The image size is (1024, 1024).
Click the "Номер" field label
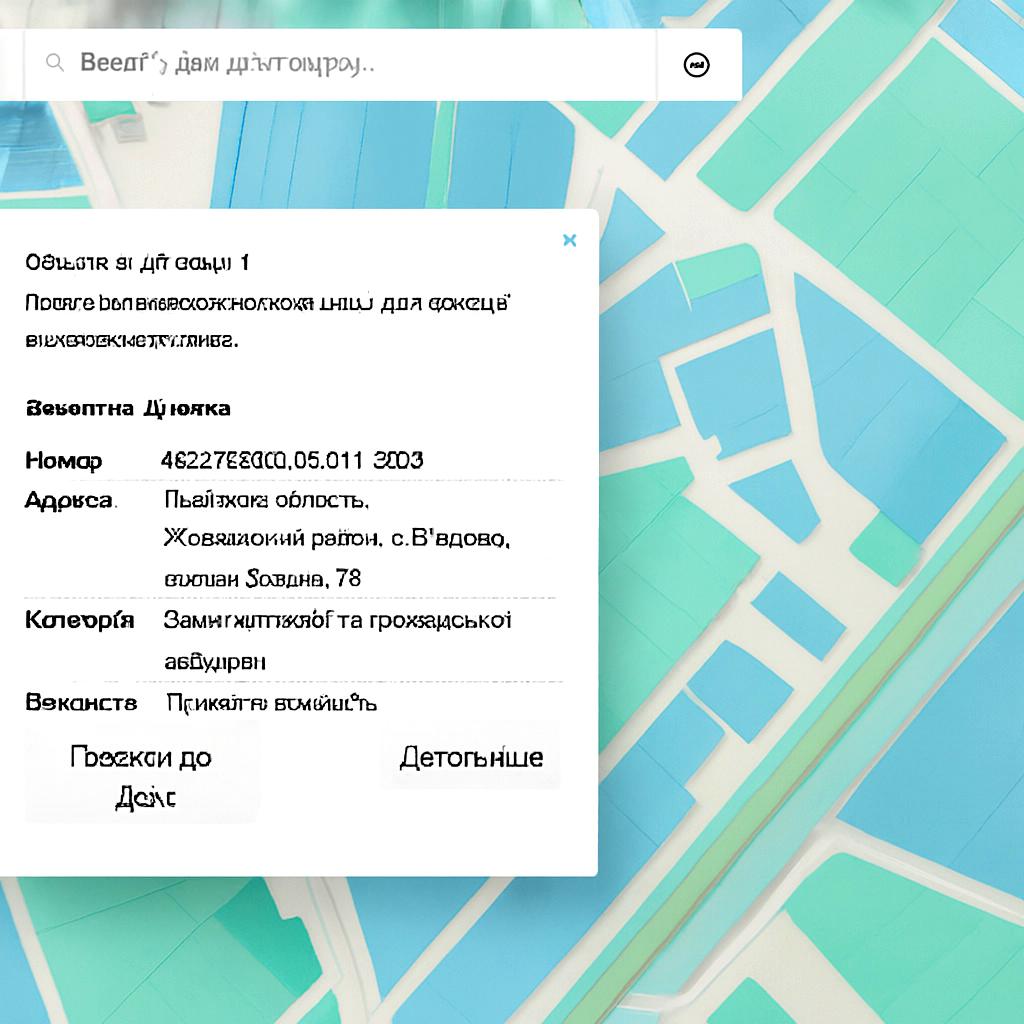pyautogui.click(x=63, y=460)
